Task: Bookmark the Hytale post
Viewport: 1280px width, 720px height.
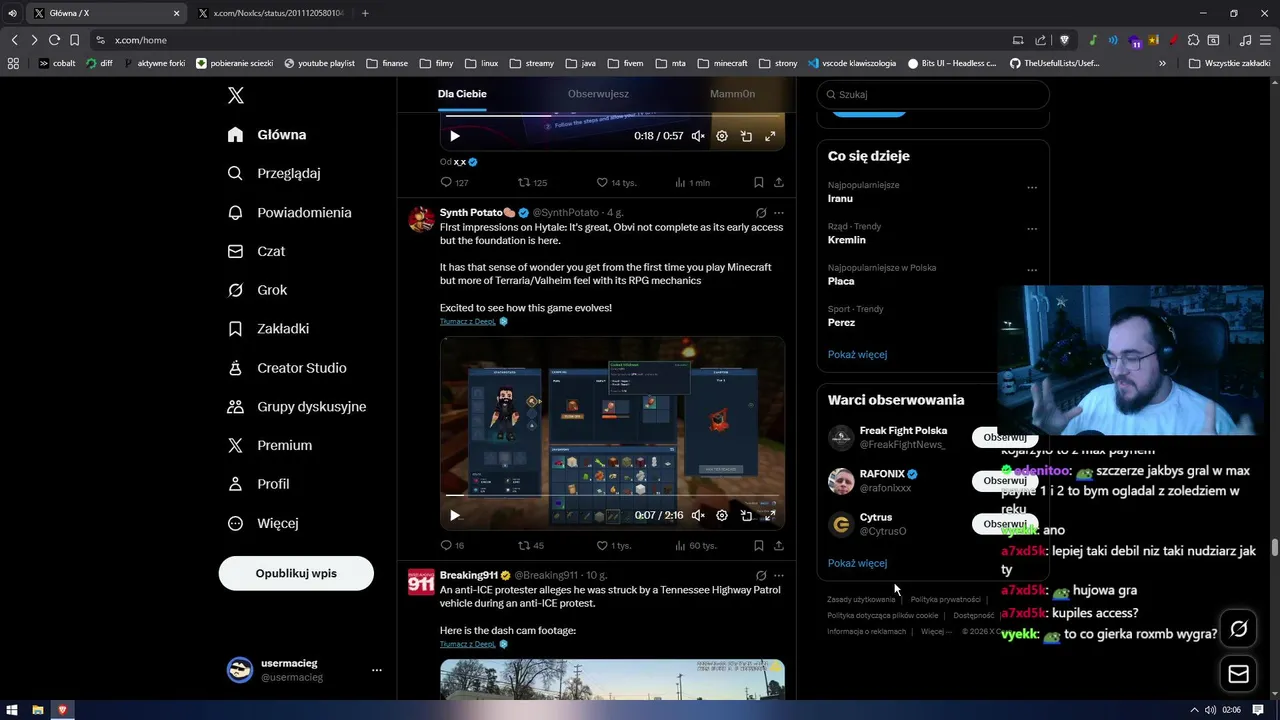Action: coord(759,546)
